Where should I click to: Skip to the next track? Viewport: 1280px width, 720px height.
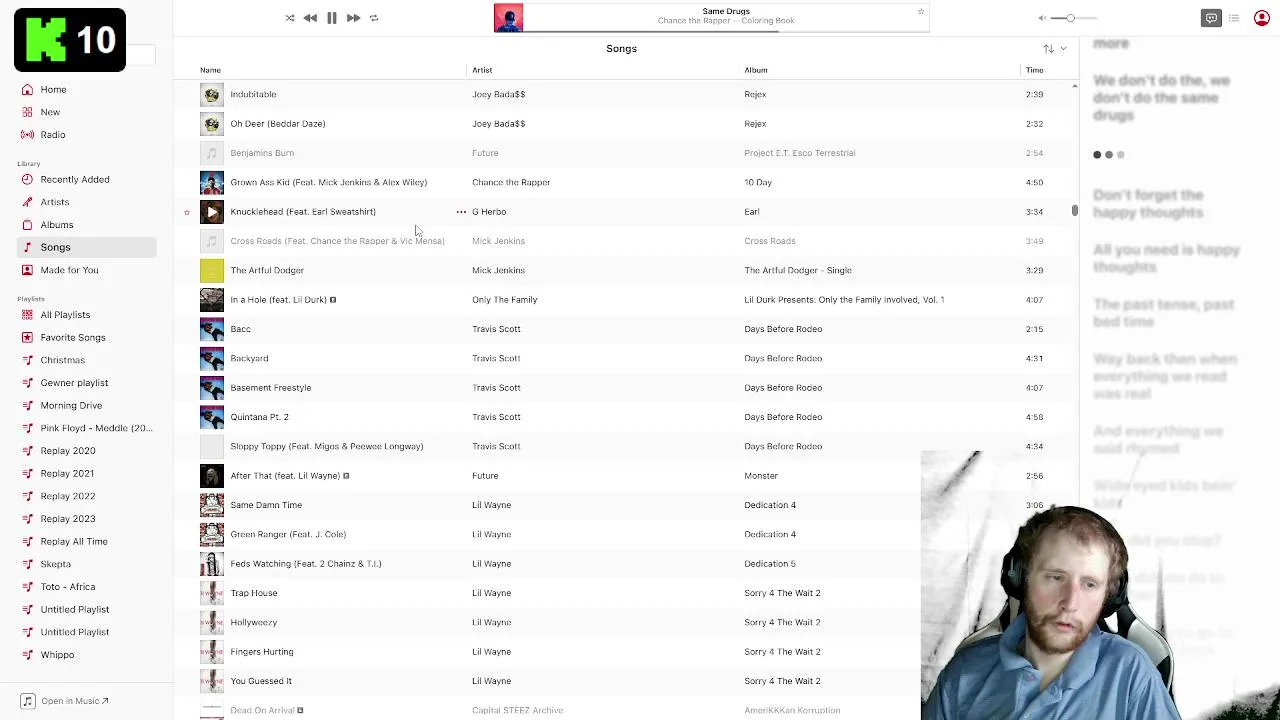[x=353, y=18]
